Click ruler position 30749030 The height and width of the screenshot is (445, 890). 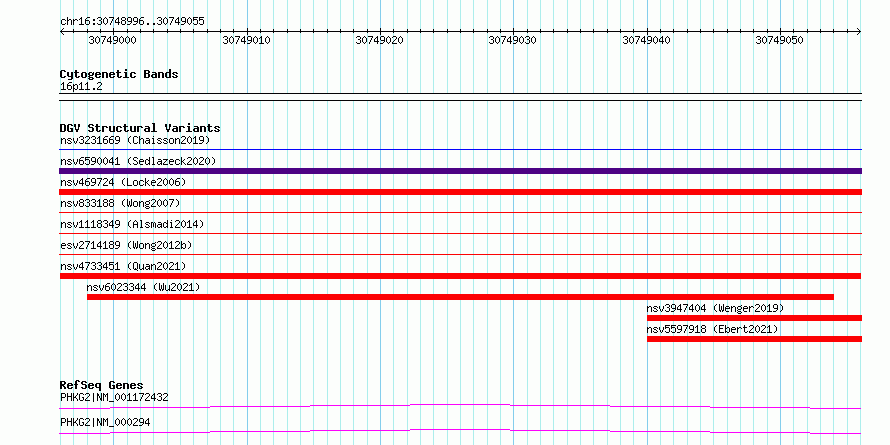coord(513,40)
